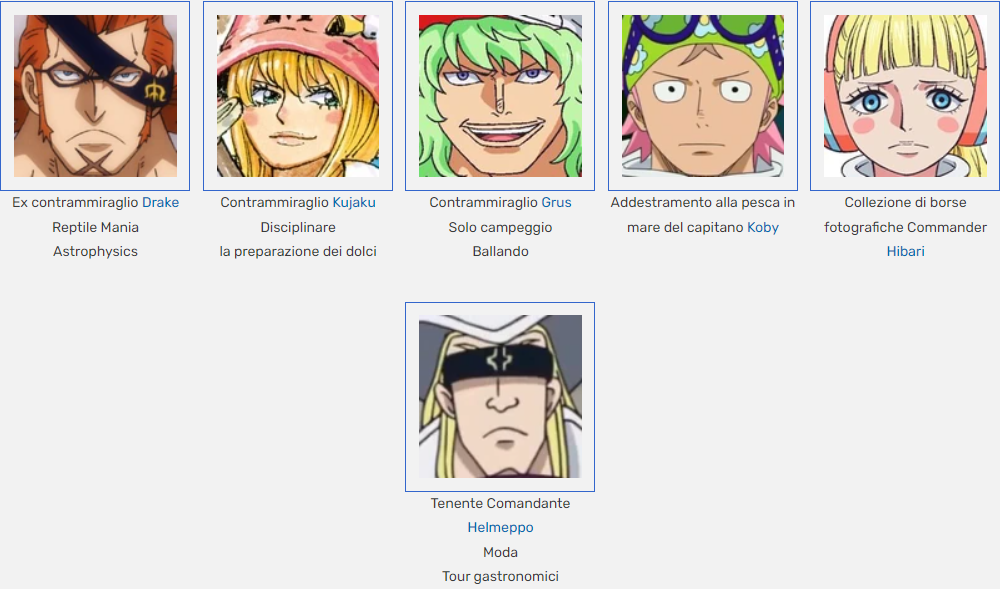Click Drake's eyepatch portrait thumbnail
Image resolution: width=1000 pixels, height=589 pixels.
click(x=95, y=96)
